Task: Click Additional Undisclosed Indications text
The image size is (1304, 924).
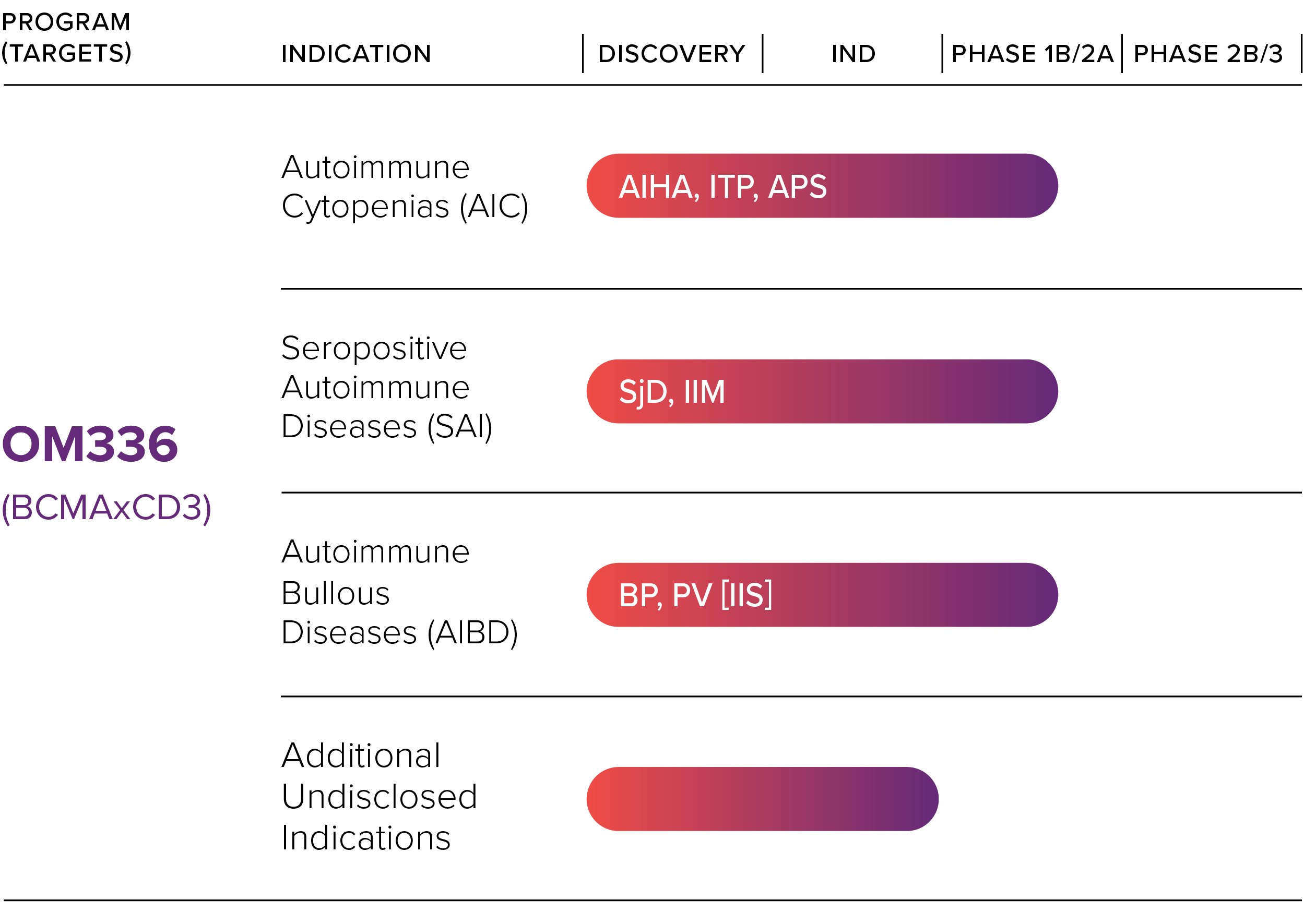Action: [x=379, y=796]
